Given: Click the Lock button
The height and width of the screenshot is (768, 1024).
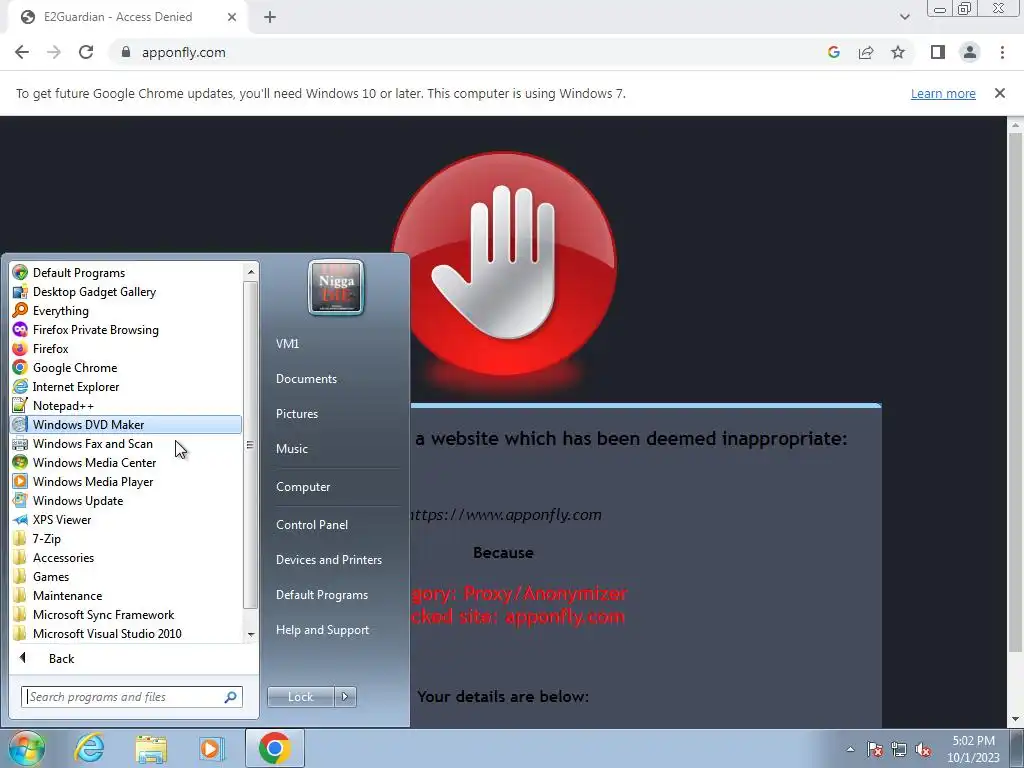Looking at the screenshot, I should tap(300, 697).
